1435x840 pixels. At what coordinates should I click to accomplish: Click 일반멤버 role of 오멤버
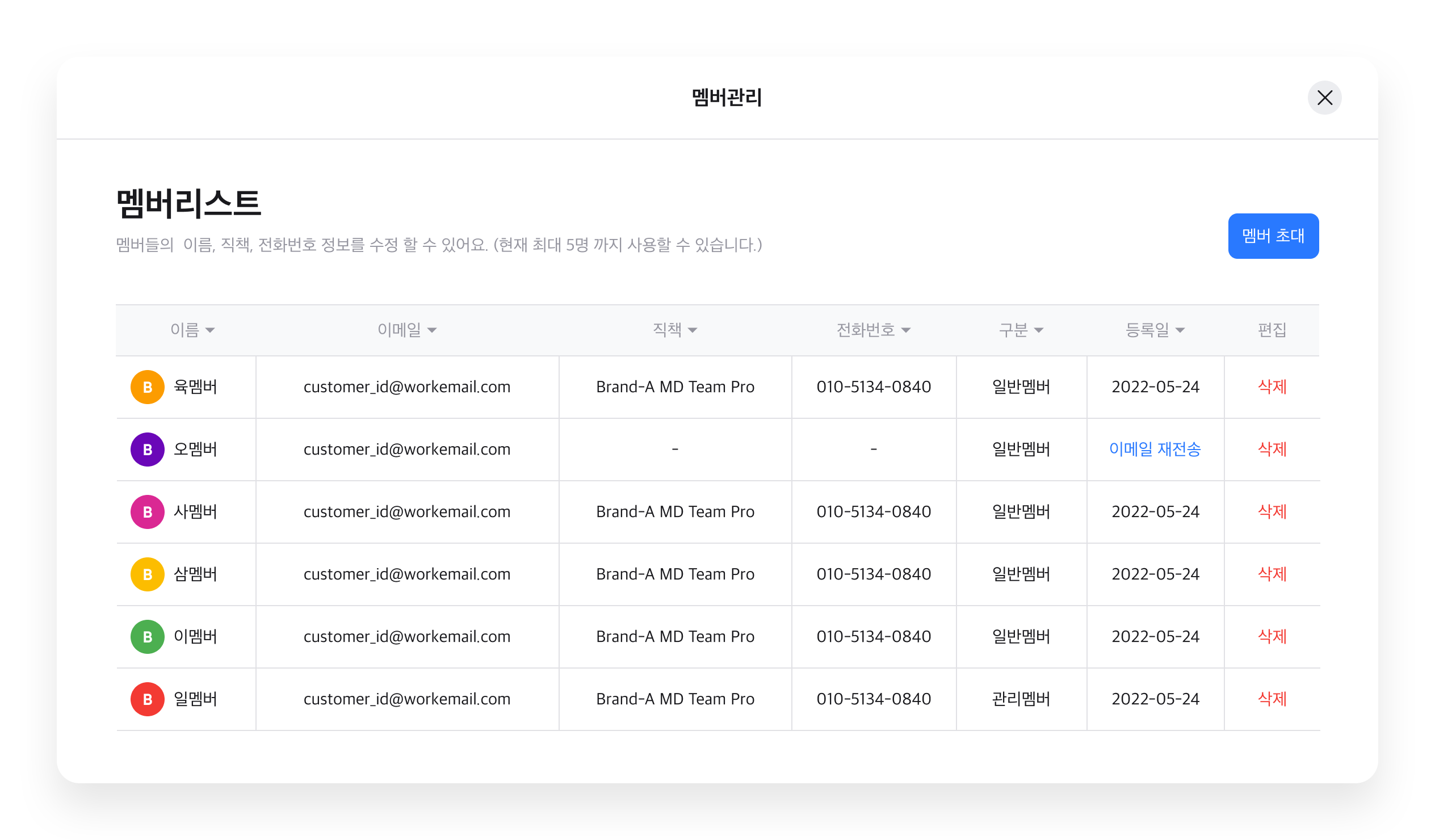[x=1021, y=449]
